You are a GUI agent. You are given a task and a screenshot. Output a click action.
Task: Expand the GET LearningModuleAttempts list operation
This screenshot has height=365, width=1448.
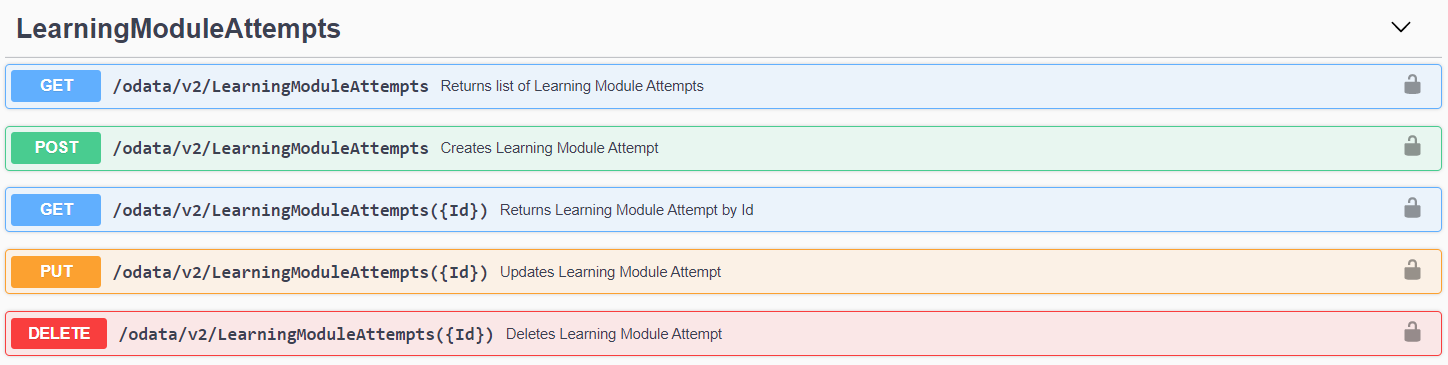[x=723, y=86]
